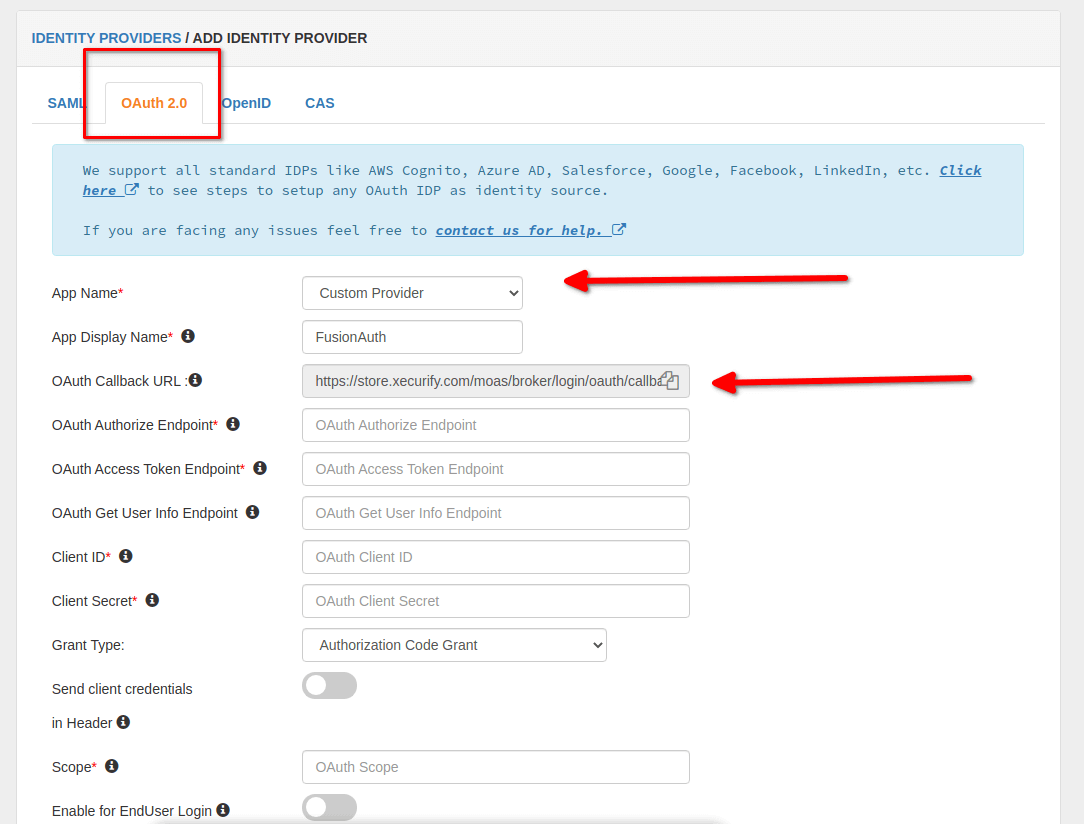Click the OAuth Callback URL read-only field
Screen dimensions: 1084x824
[496, 381]
